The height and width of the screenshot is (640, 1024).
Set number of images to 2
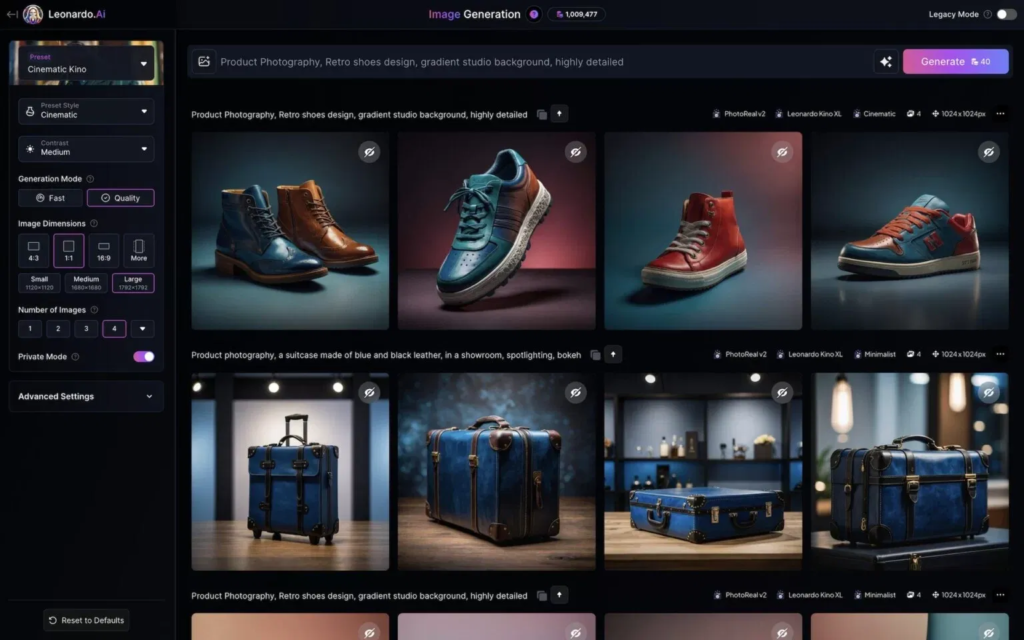coord(58,329)
